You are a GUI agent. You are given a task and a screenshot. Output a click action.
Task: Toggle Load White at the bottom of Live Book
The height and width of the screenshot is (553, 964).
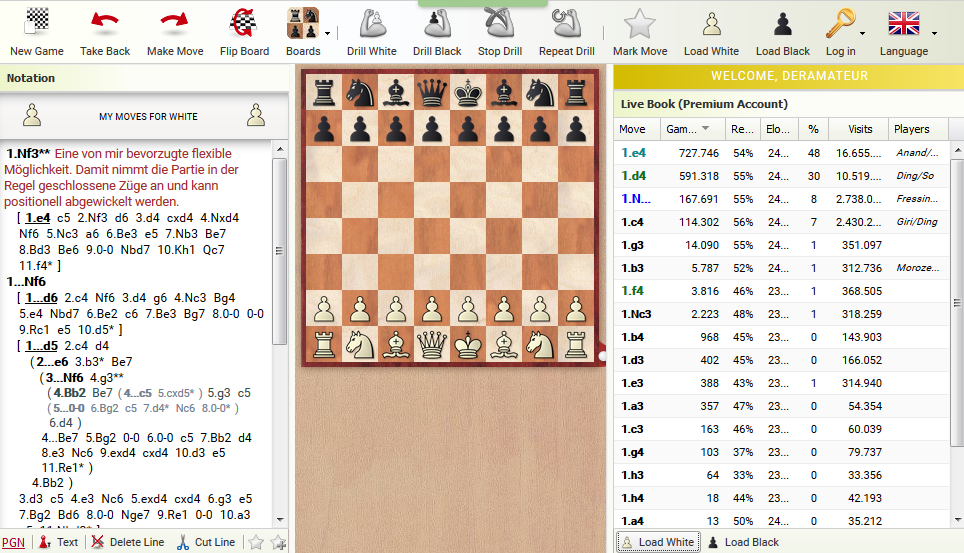click(x=657, y=542)
